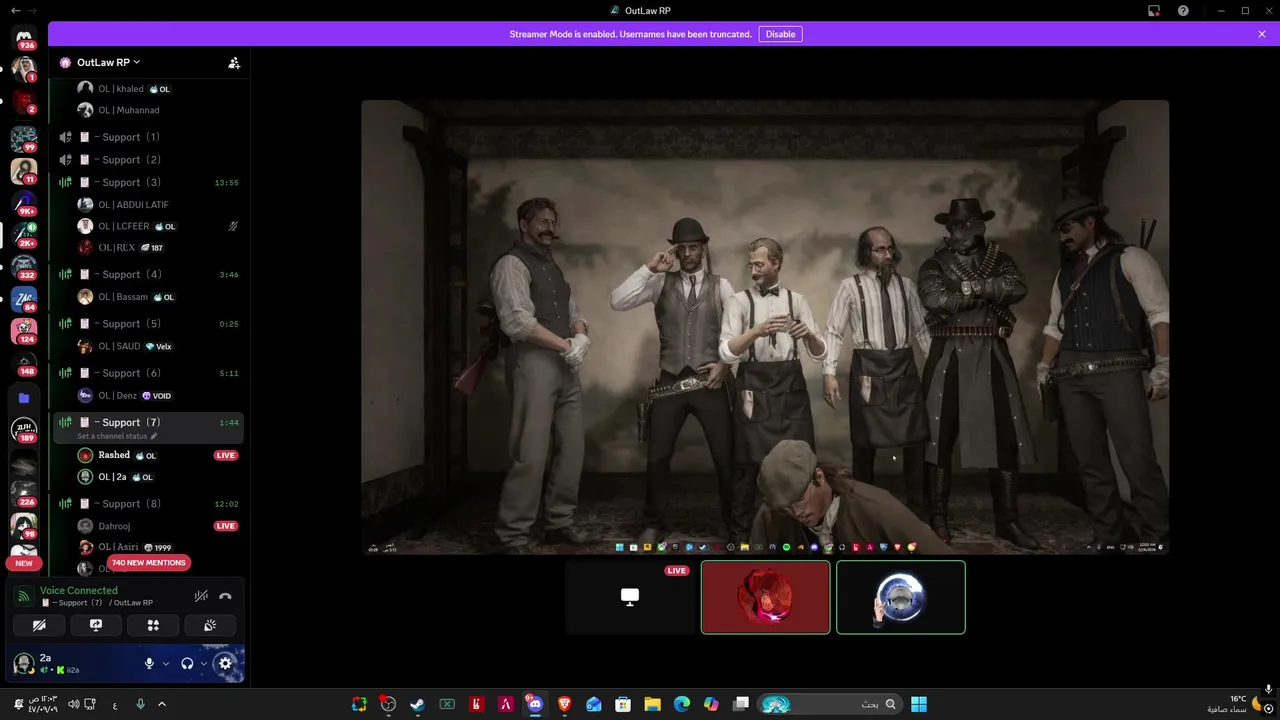
Task: Toggle camera on in voice panel
Action: click(39, 625)
